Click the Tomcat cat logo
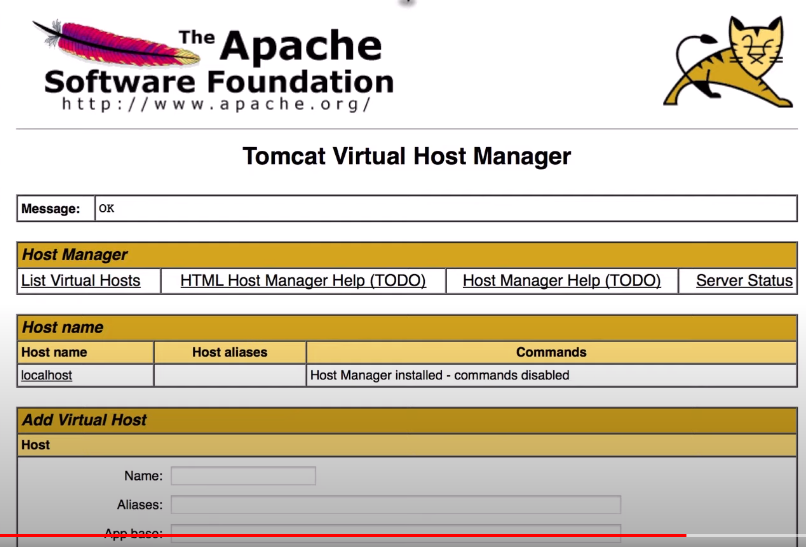Viewport: 806px width, 547px height. coord(729,62)
